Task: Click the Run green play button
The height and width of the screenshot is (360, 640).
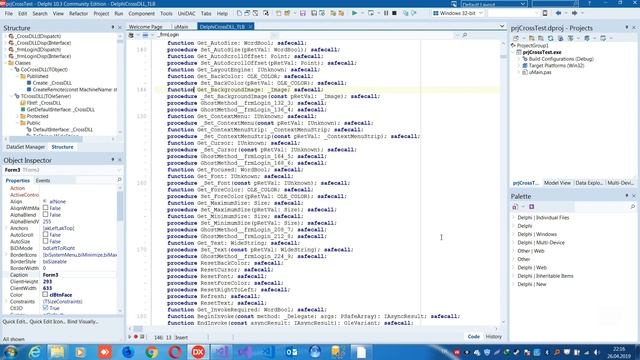Action: [354, 13]
